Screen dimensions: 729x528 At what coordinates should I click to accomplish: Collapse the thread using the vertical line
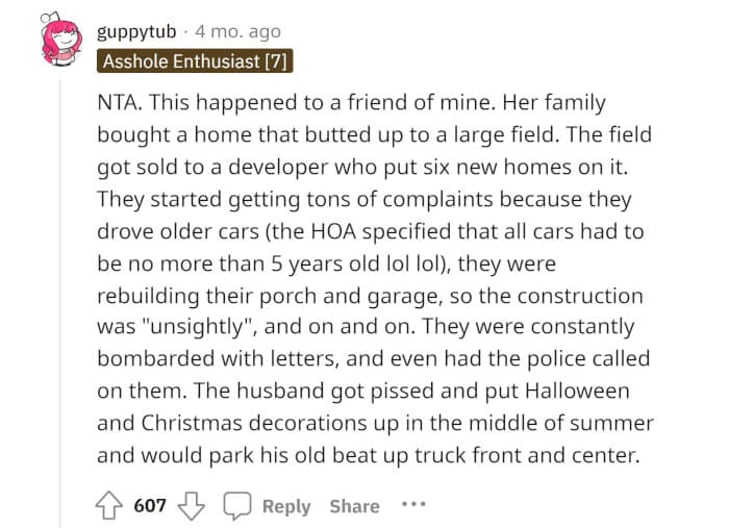click(x=60, y=302)
